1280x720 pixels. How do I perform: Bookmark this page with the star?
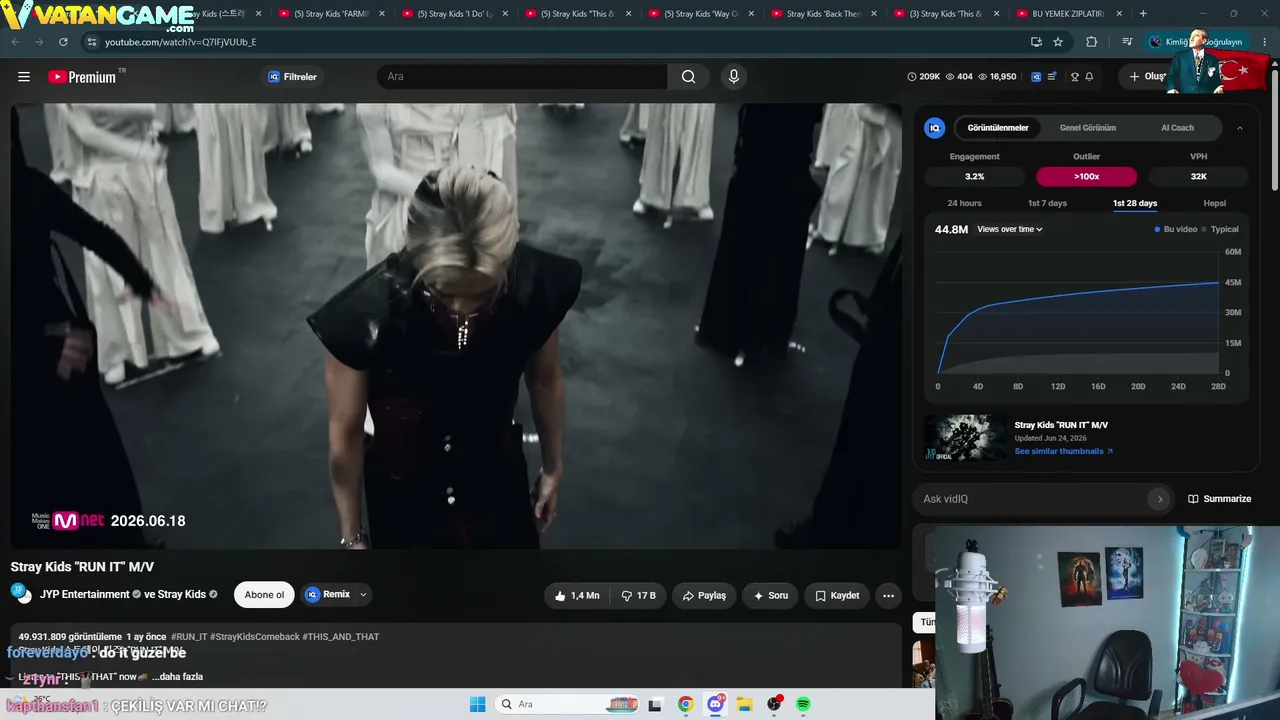[1058, 42]
